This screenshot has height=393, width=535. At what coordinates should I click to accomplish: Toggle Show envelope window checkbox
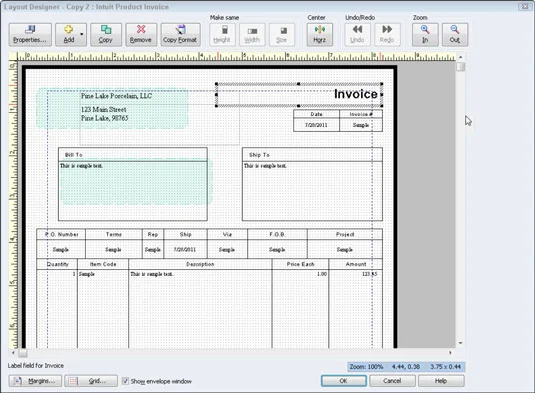point(126,381)
